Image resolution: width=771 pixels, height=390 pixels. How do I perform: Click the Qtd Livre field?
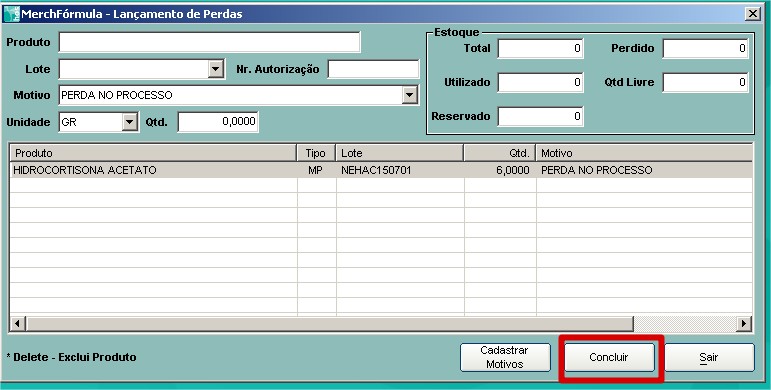click(x=705, y=83)
